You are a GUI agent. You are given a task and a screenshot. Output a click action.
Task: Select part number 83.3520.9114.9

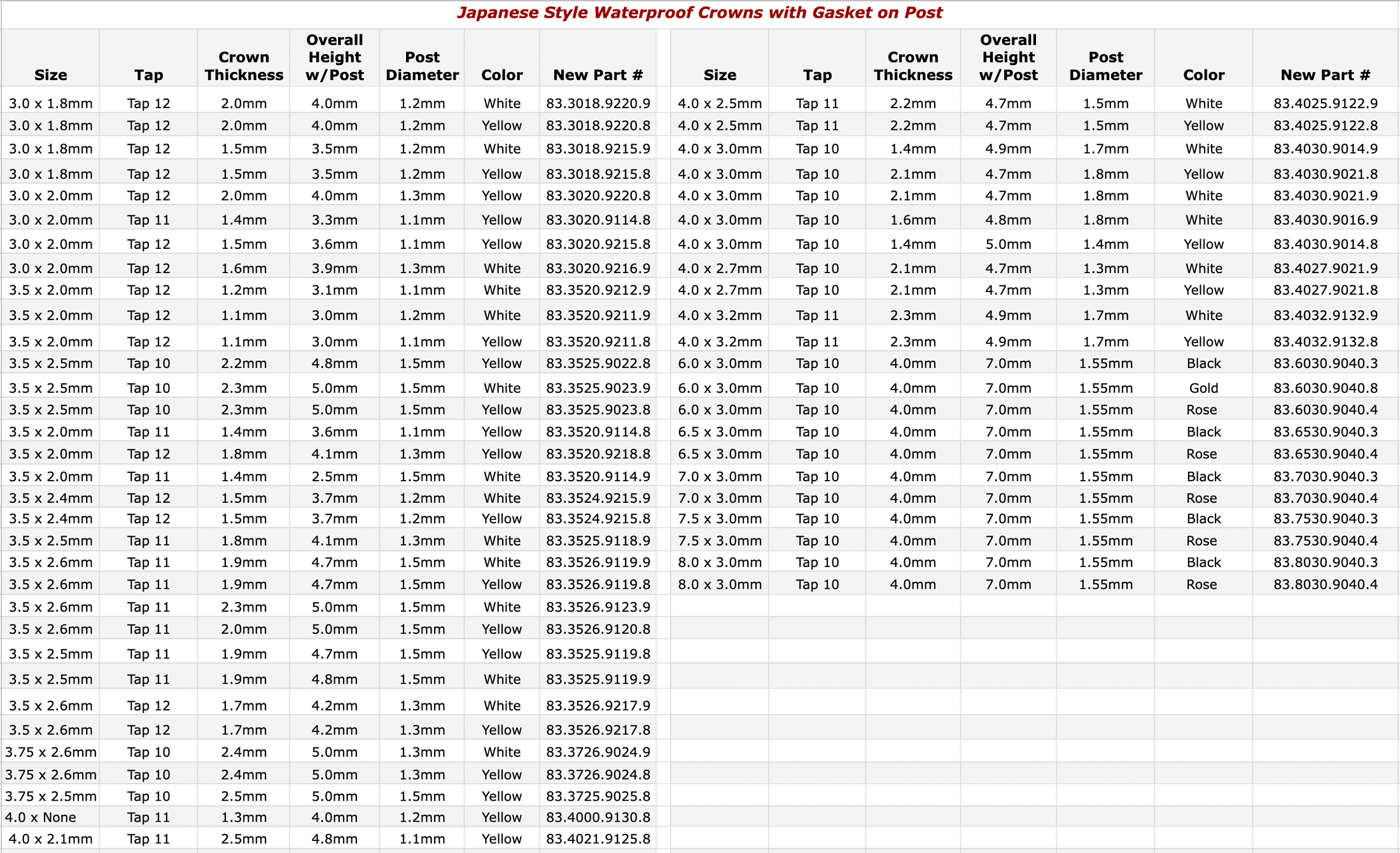click(x=598, y=476)
